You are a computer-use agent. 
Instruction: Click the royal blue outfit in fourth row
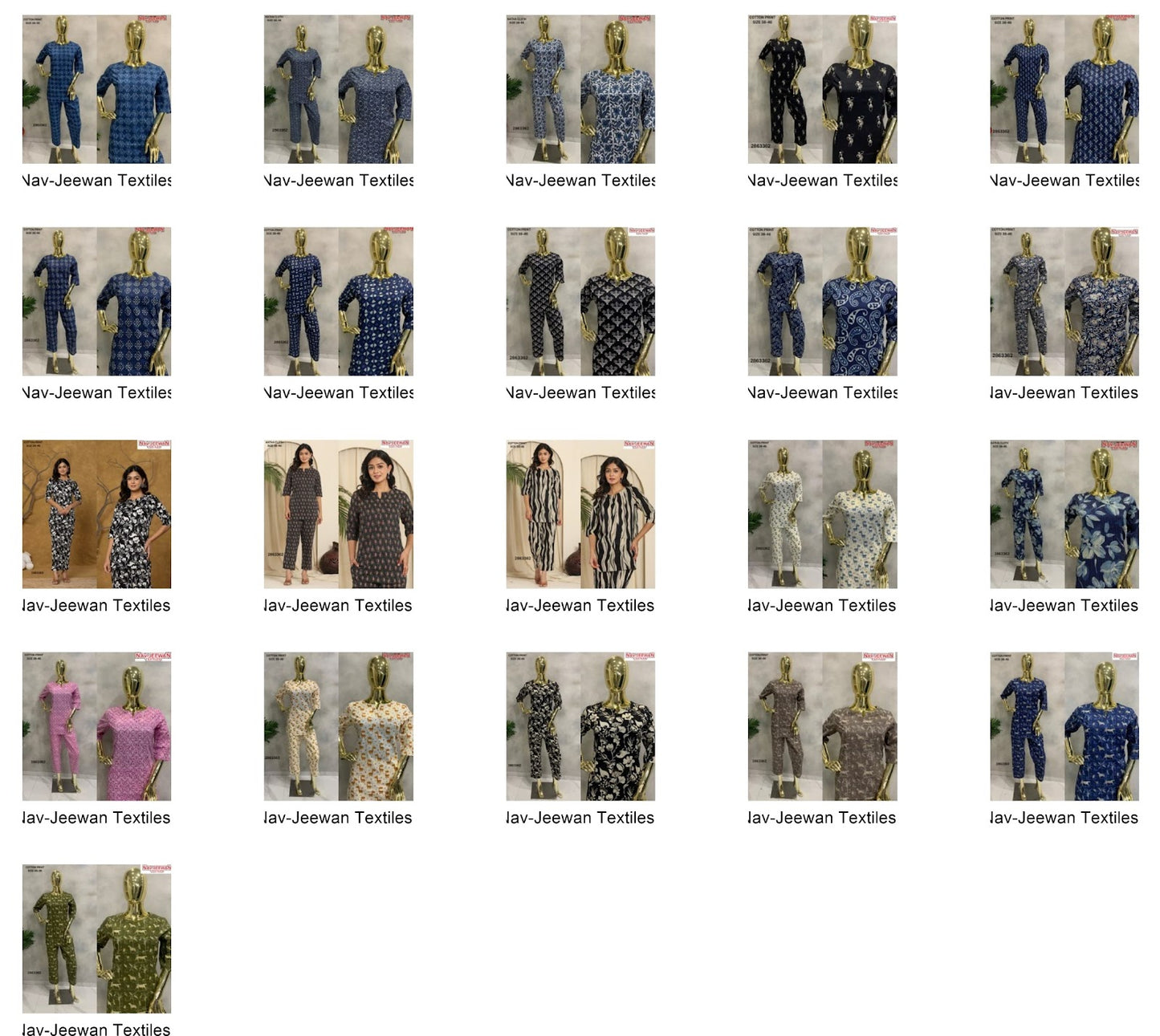point(1064,725)
